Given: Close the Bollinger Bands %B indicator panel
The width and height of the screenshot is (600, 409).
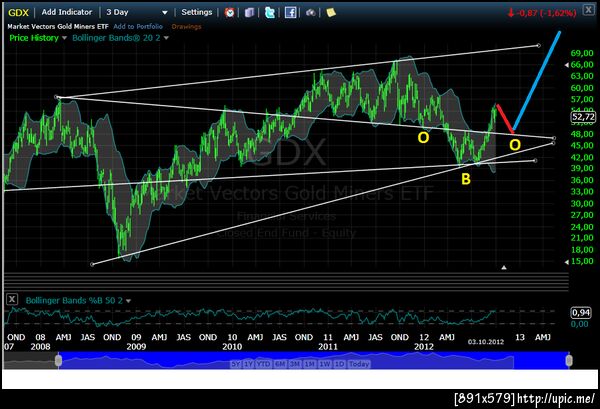Looking at the screenshot, I should click(x=12, y=299).
